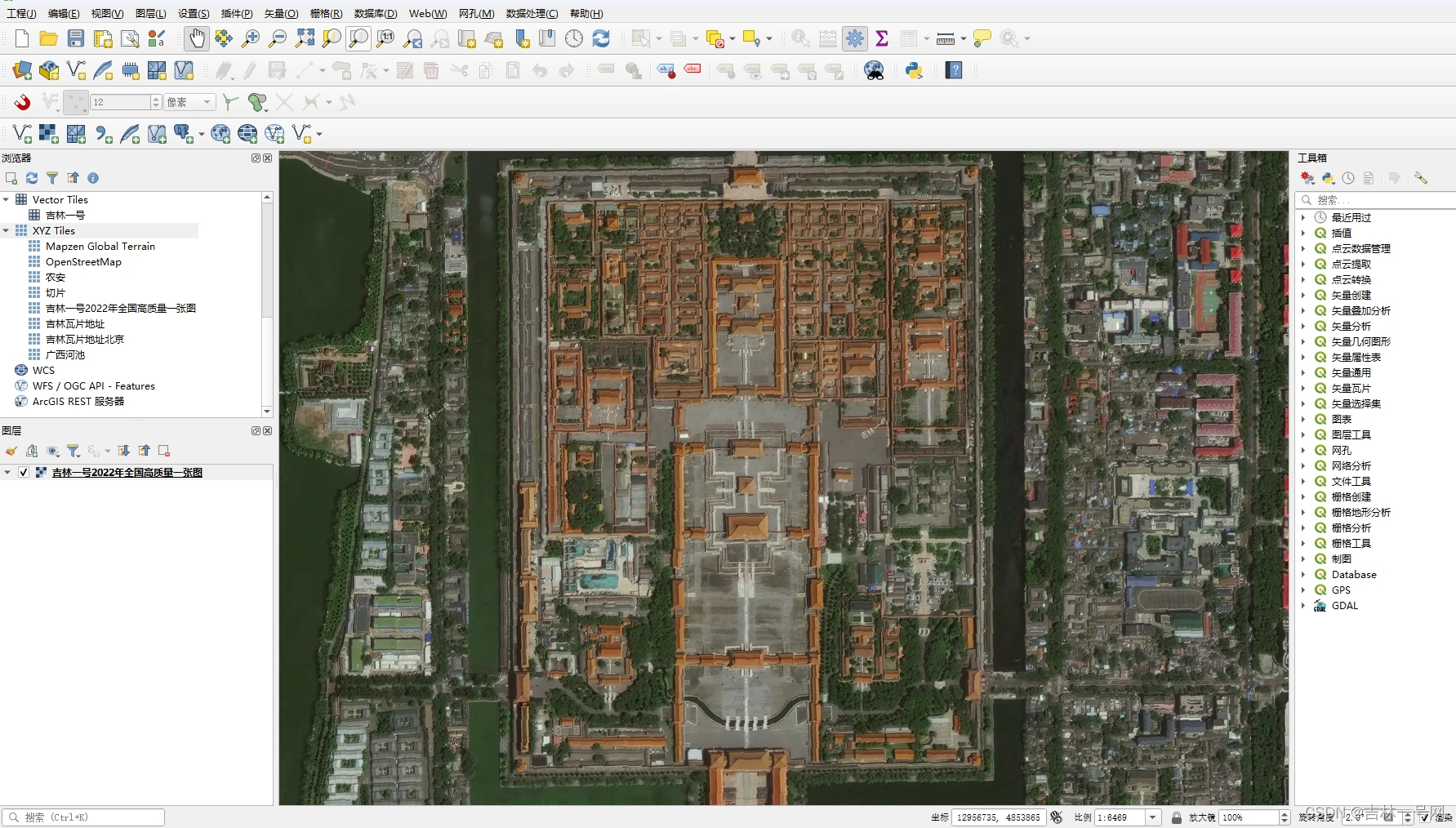This screenshot has width=1456, height=828.
Task: Expand the 矢量分析 toolbox group
Action: click(x=1303, y=327)
